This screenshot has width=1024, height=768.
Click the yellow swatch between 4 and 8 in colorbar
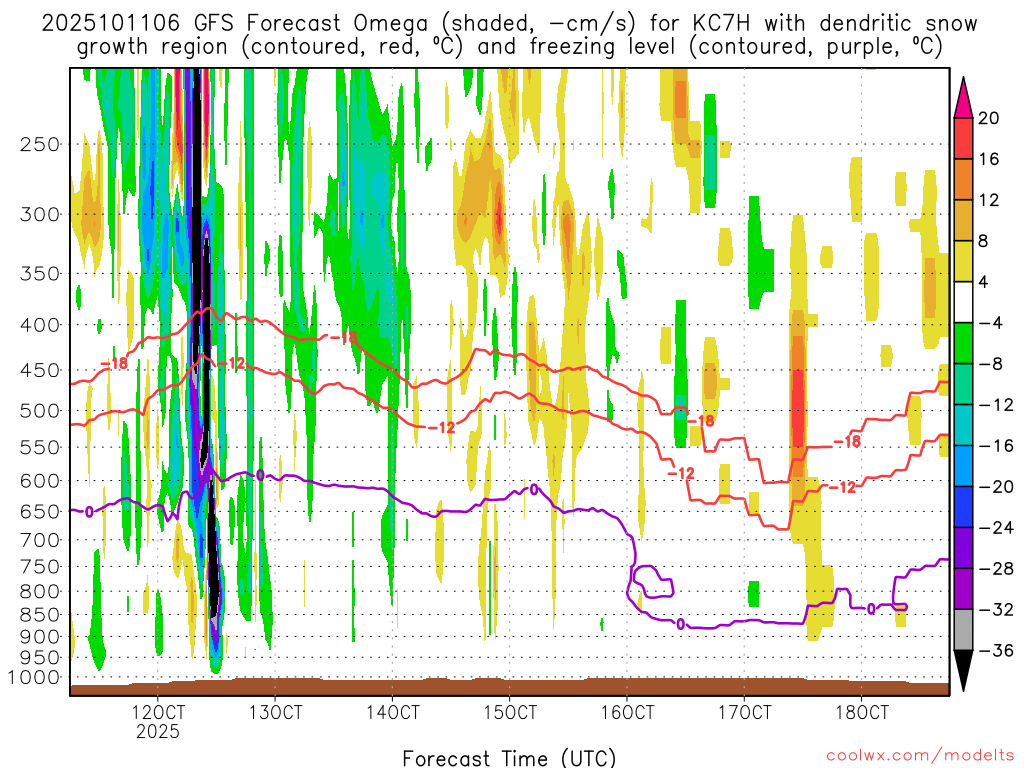[963, 261]
